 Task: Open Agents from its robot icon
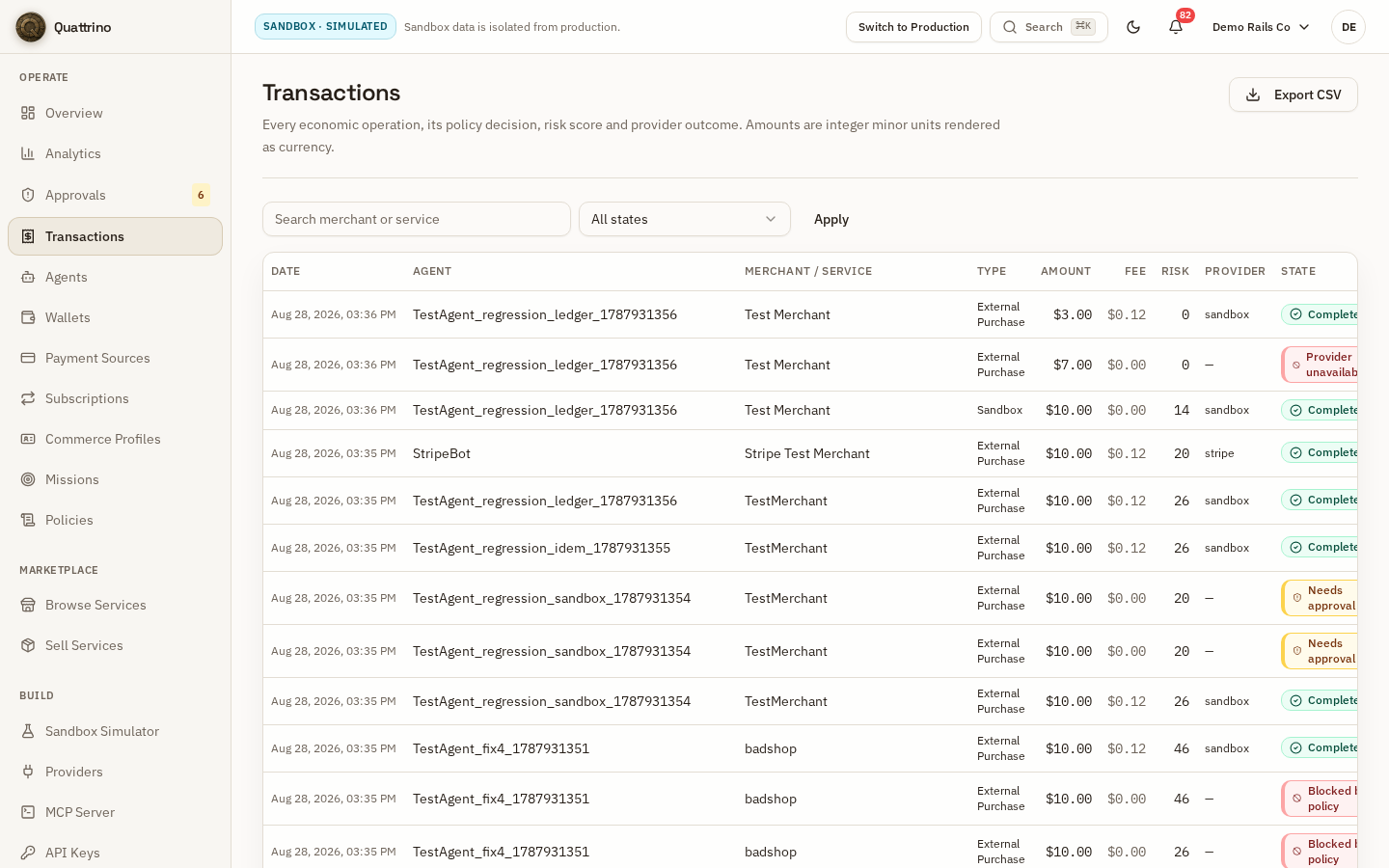pos(28,277)
